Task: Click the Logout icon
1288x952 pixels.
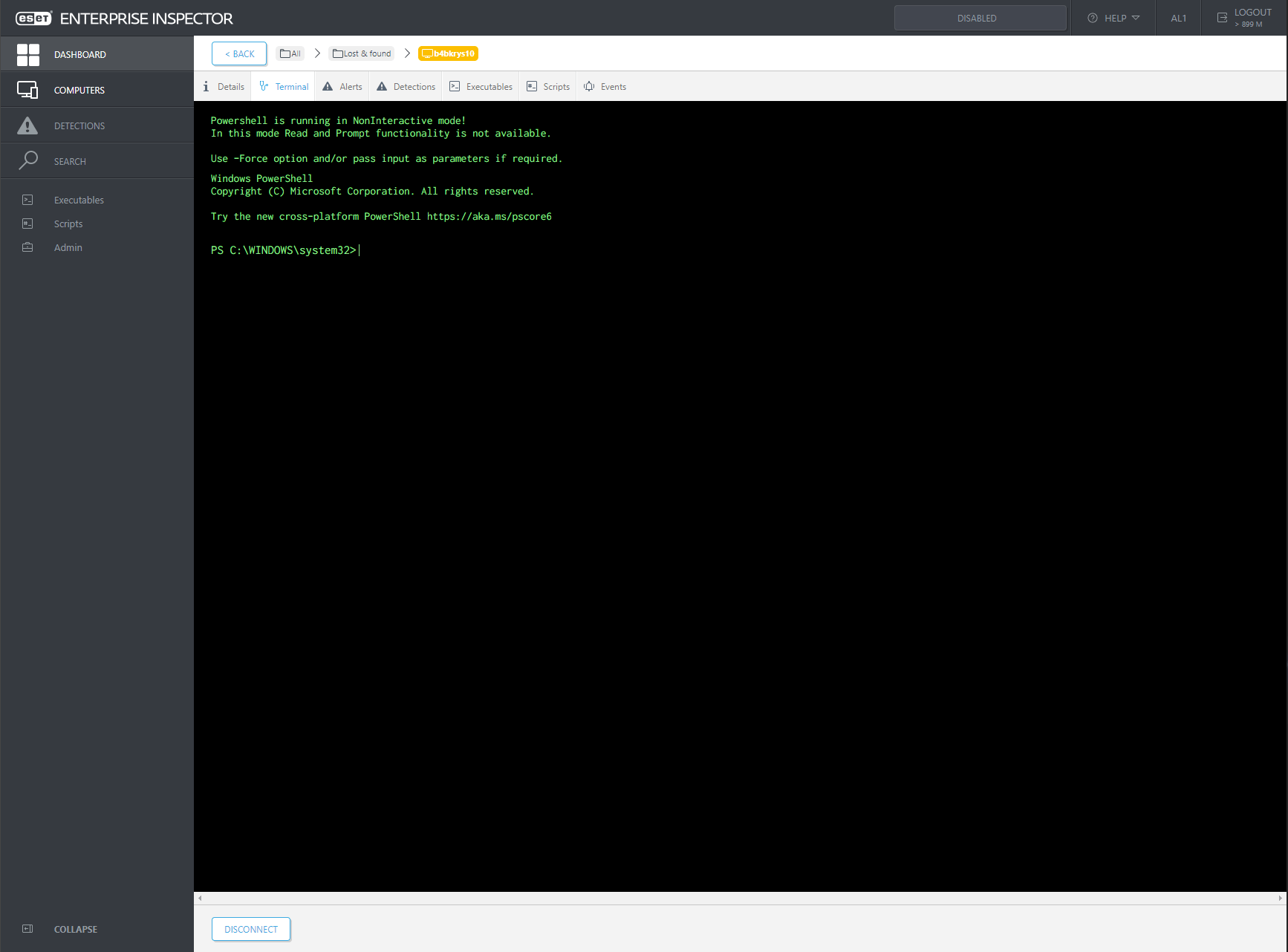Action: [x=1222, y=17]
